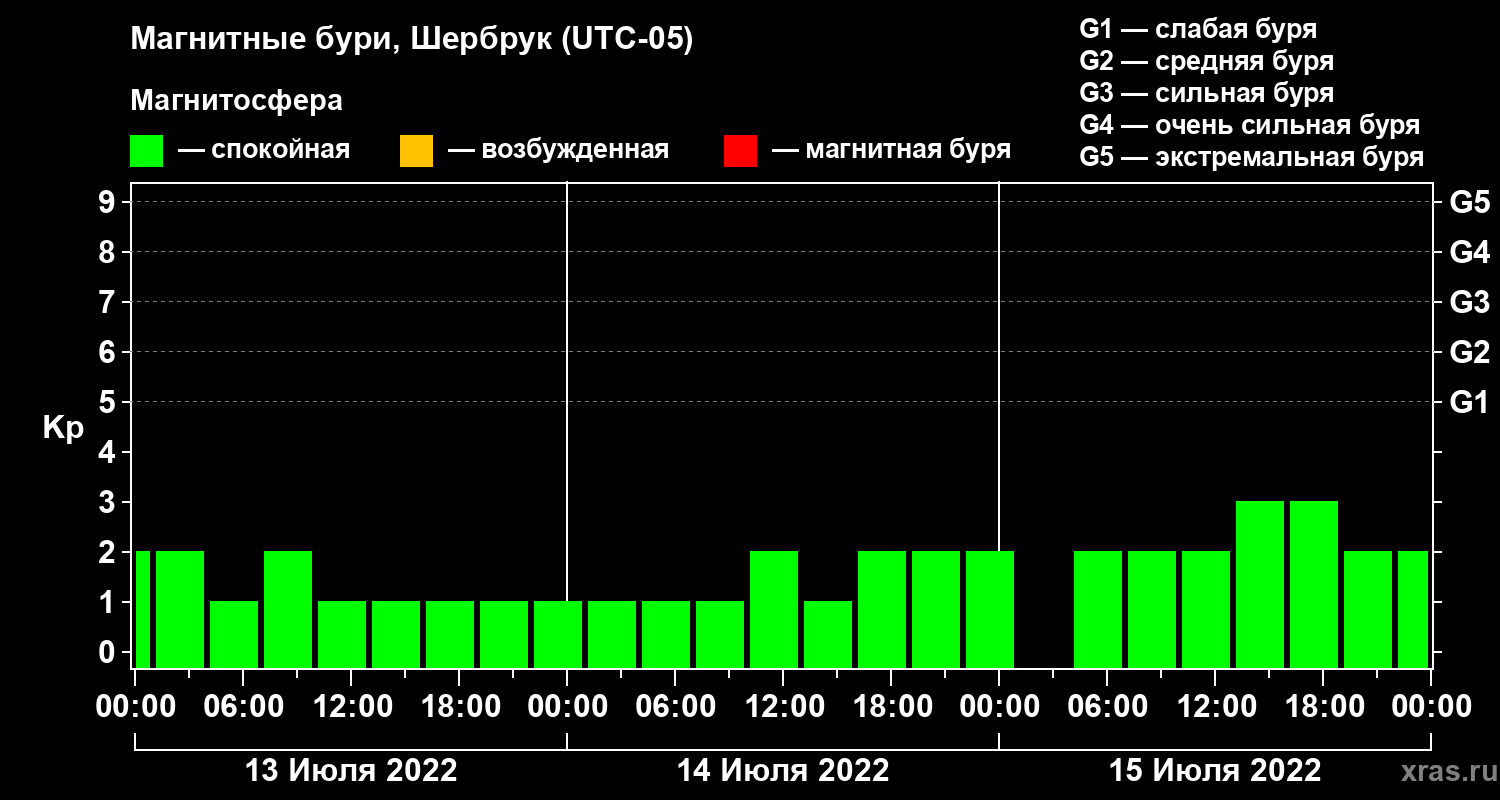Click the red 'магнитная буря' legend swatch
Viewport: 1500px width, 800px height.
click(x=740, y=151)
